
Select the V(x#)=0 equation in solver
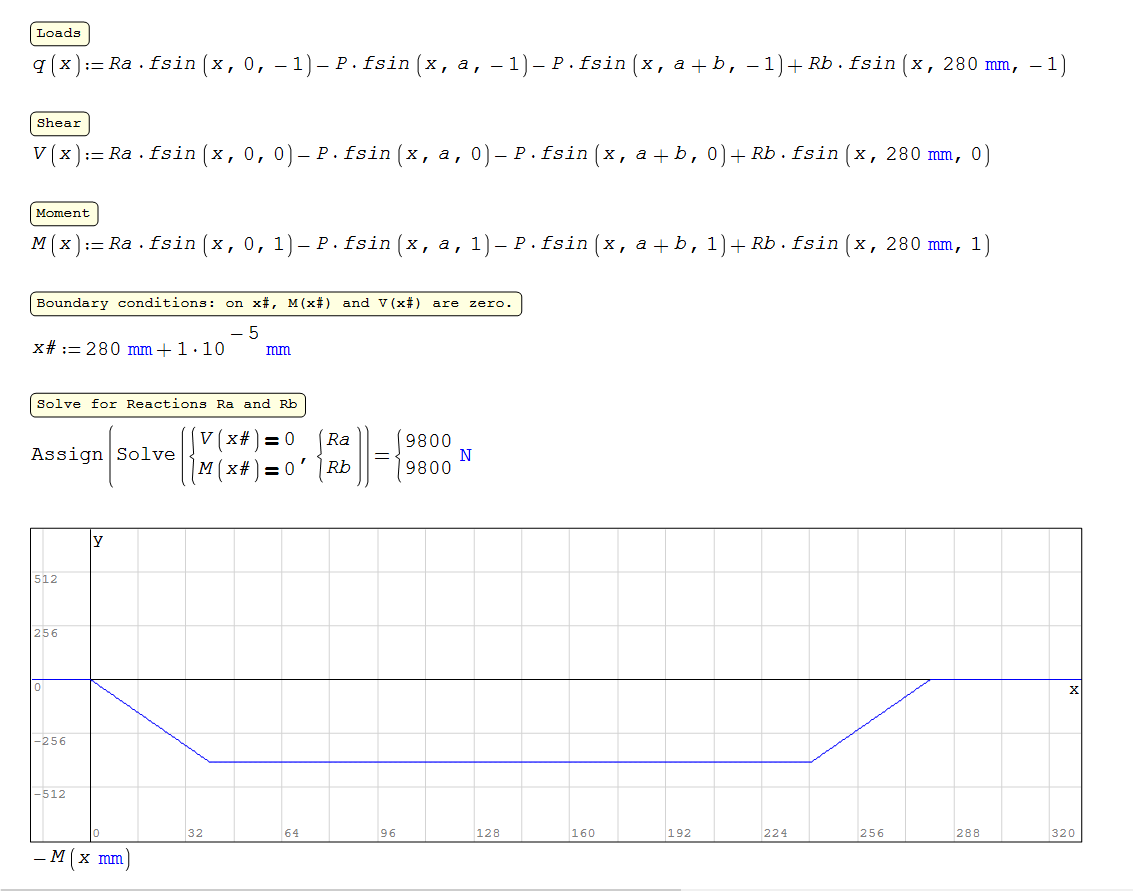click(x=246, y=439)
